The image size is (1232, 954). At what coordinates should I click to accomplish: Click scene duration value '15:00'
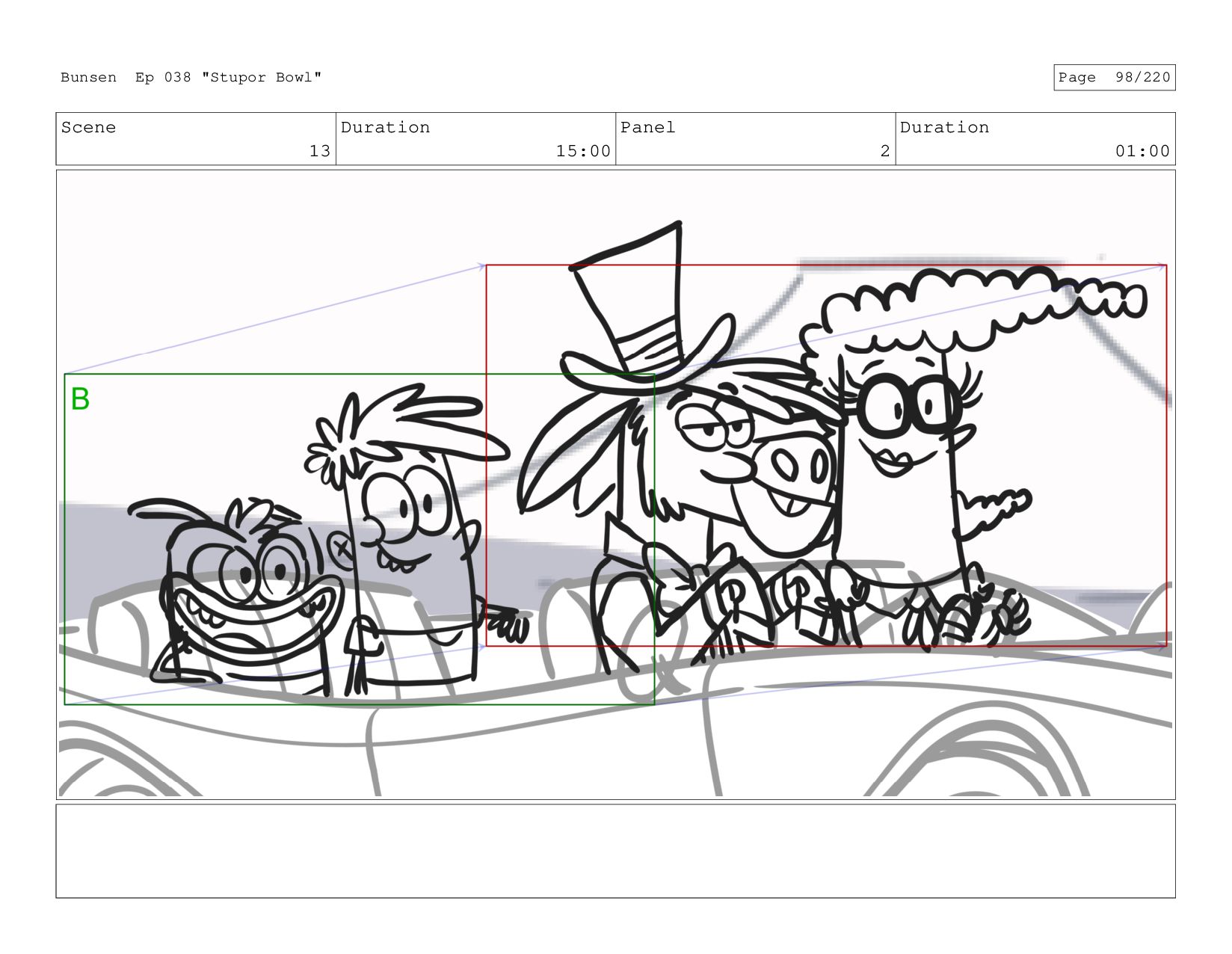click(583, 151)
